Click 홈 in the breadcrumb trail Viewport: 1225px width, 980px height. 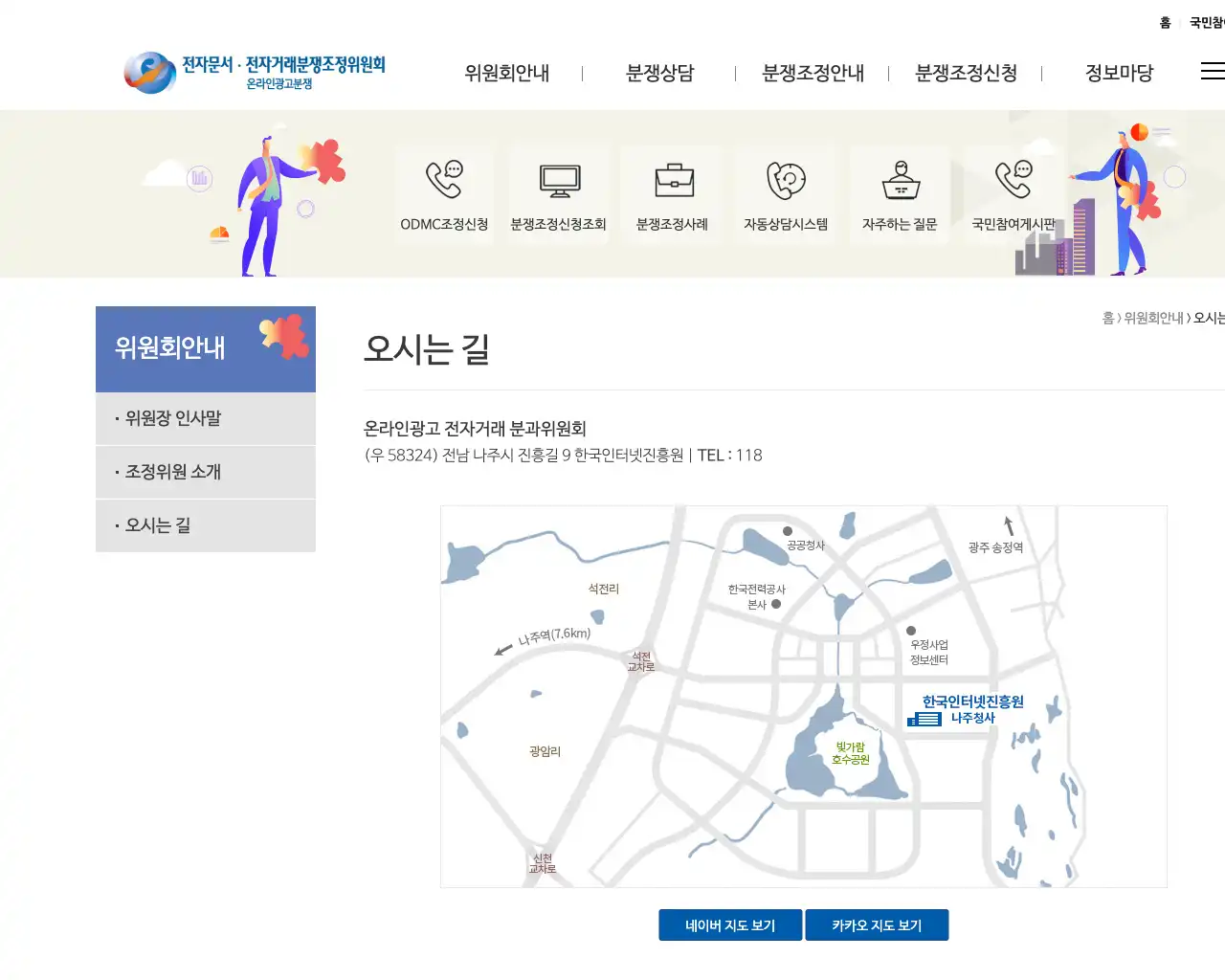[1108, 318]
